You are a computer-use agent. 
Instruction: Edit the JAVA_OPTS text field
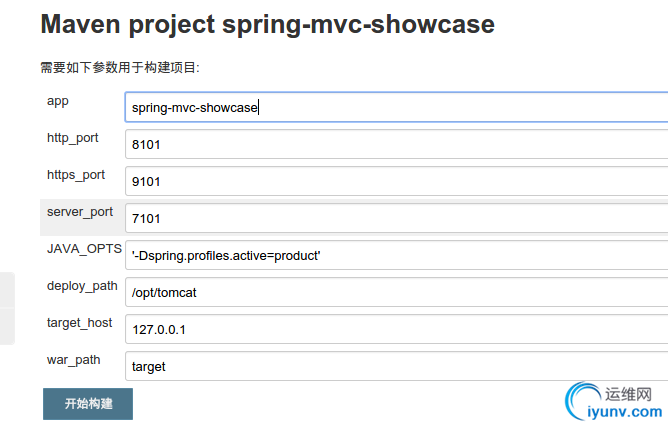pyautogui.click(x=396, y=256)
